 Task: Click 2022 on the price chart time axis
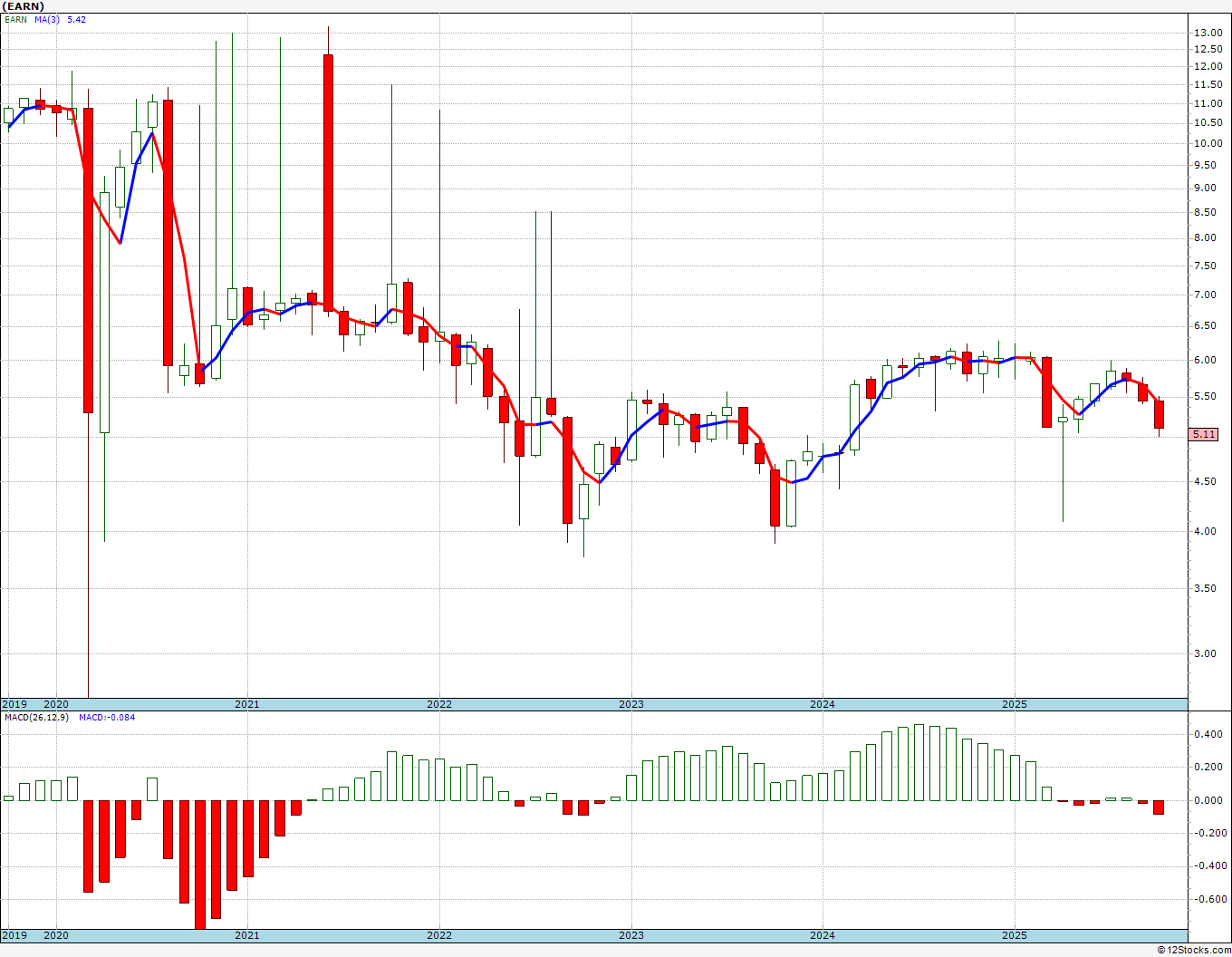(439, 704)
